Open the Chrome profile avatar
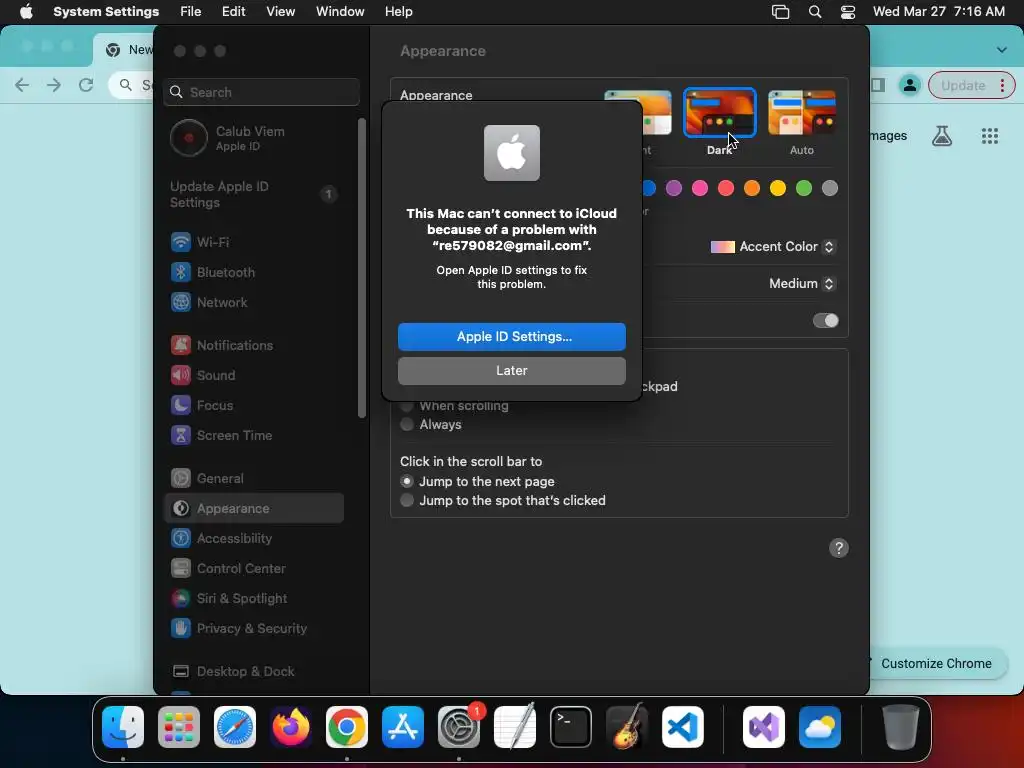The height and width of the screenshot is (768, 1024). tap(909, 85)
